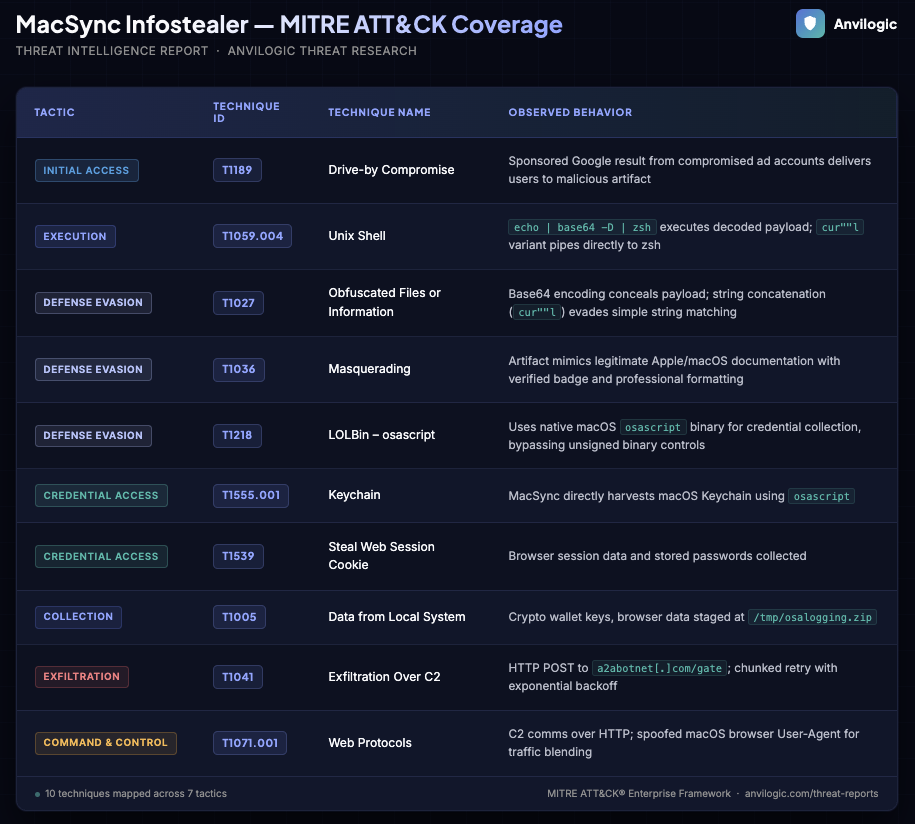The width and height of the screenshot is (915, 824).
Task: Open technique ID T1555.001
Action: click(251, 495)
